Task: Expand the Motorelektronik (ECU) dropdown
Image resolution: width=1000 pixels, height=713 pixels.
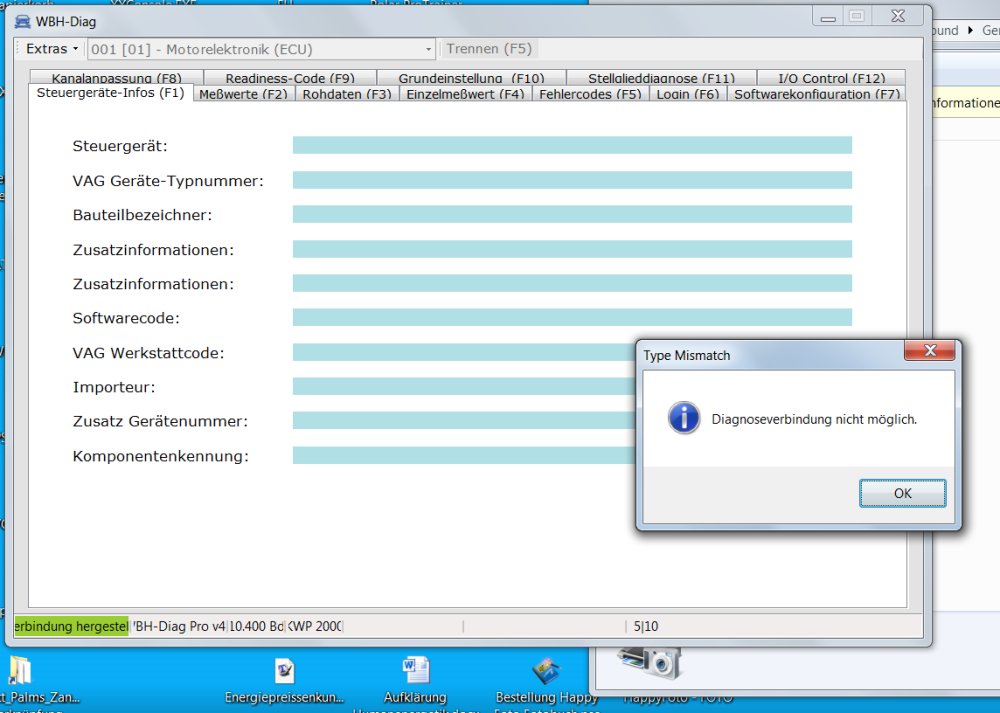Action: 429,49
